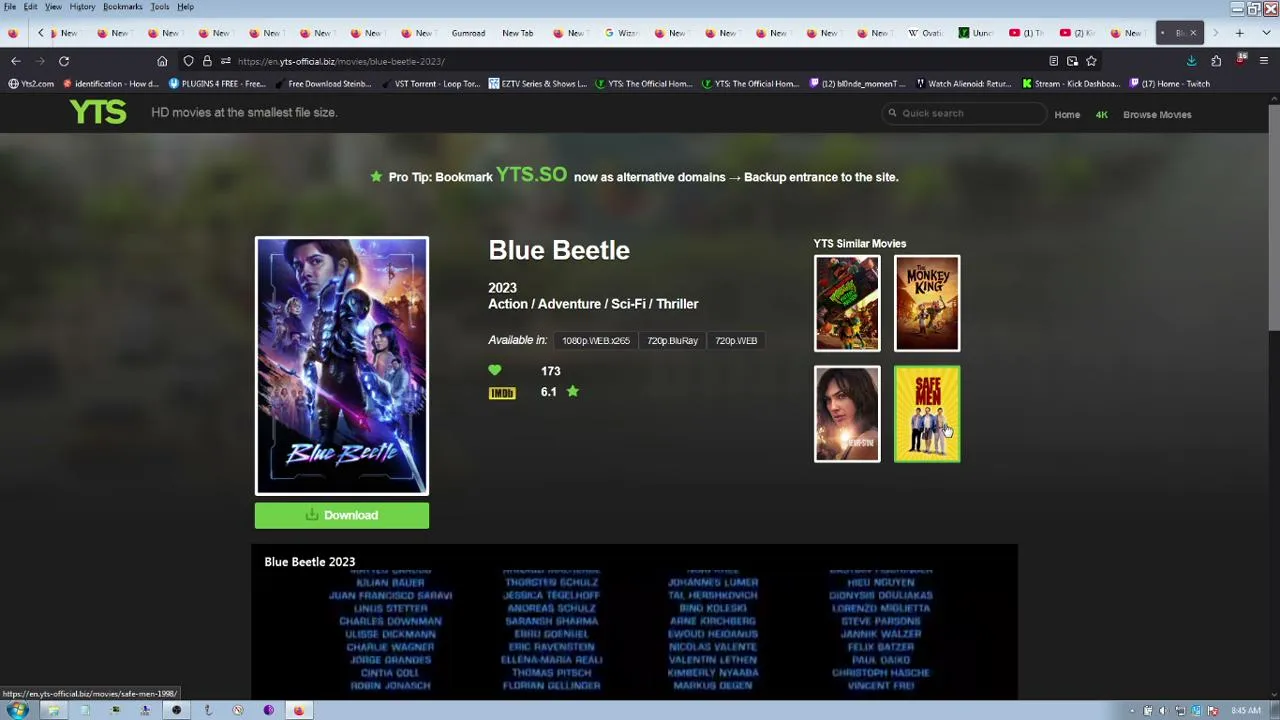Open the Tools menu
1280x720 pixels.
[160, 7]
